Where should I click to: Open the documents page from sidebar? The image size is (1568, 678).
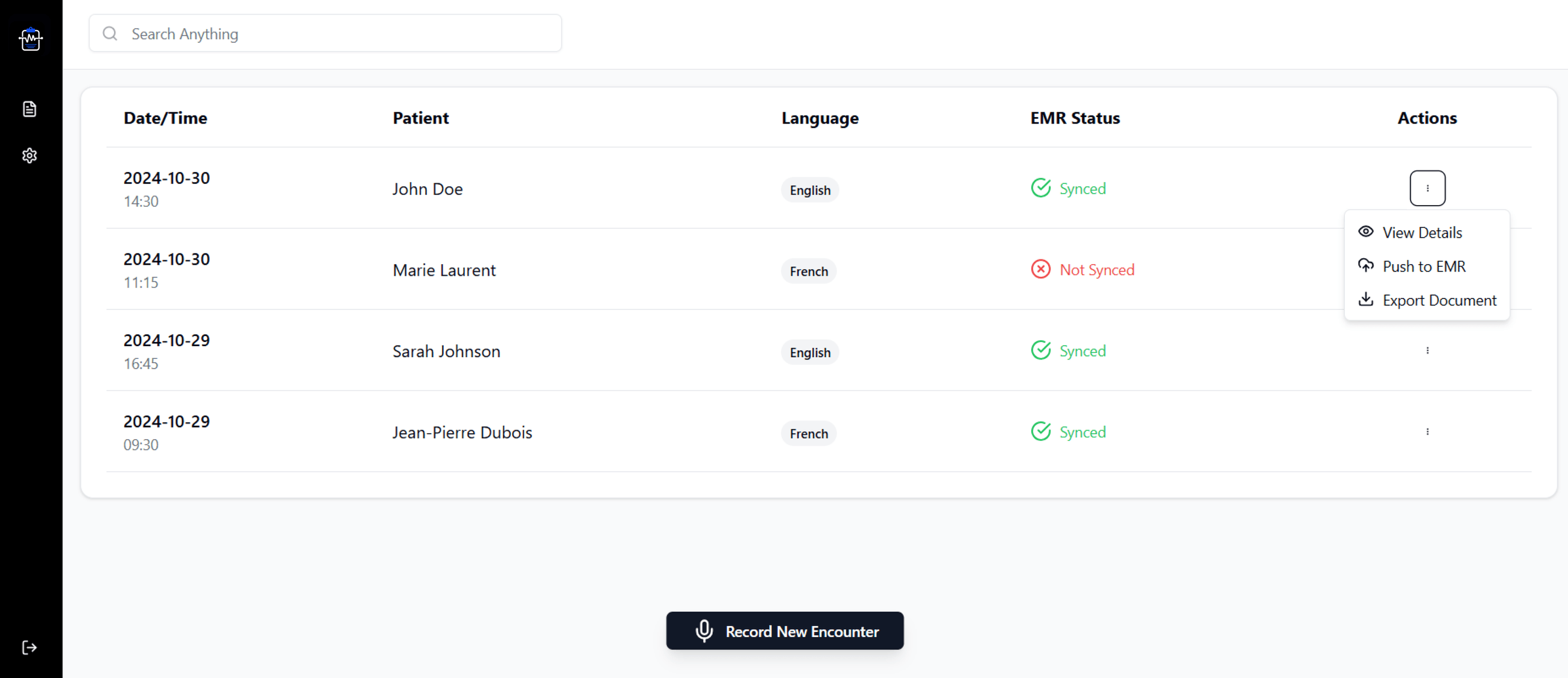pos(29,109)
